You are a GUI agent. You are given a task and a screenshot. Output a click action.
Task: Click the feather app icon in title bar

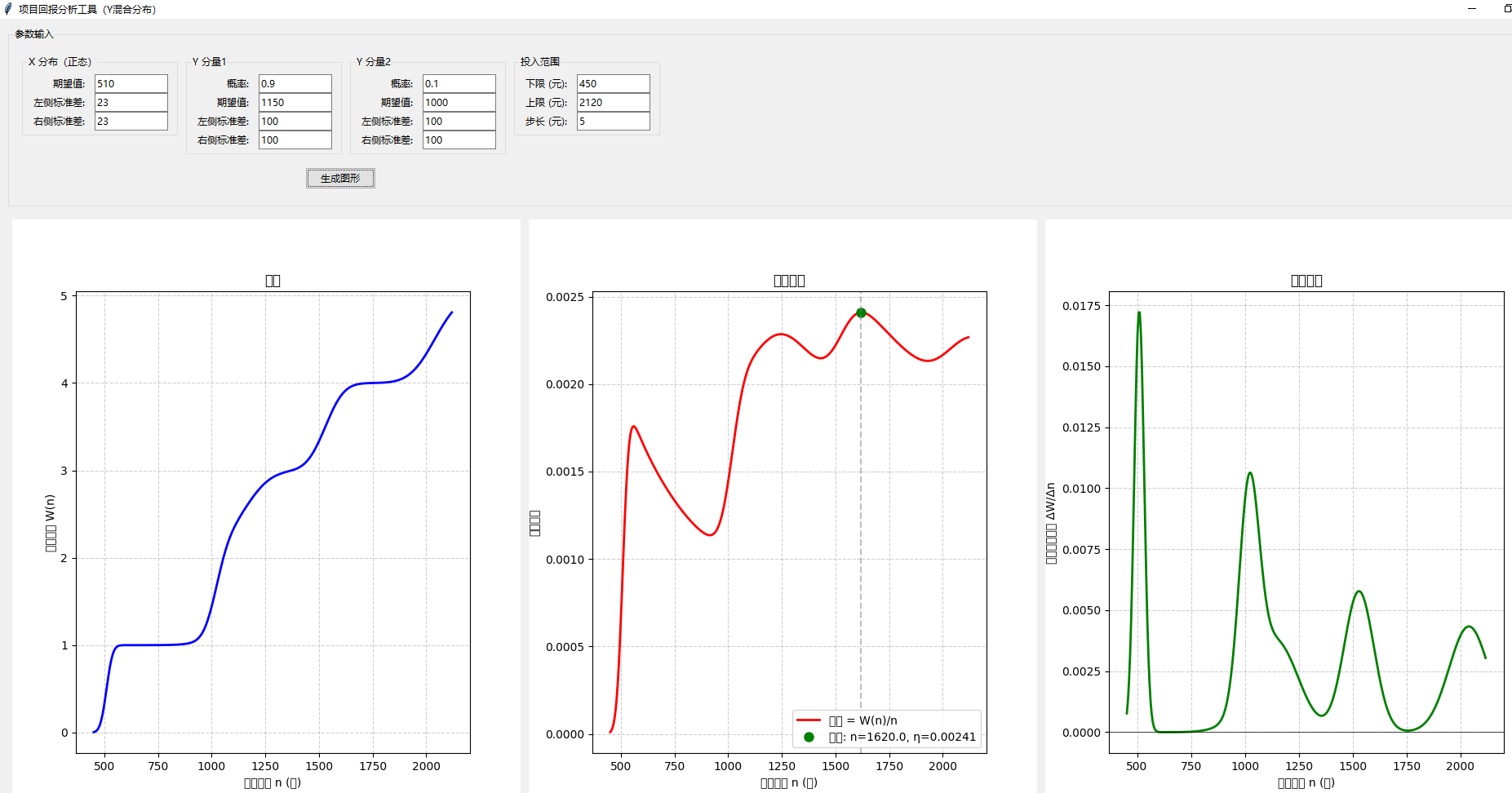pyautogui.click(x=8, y=9)
